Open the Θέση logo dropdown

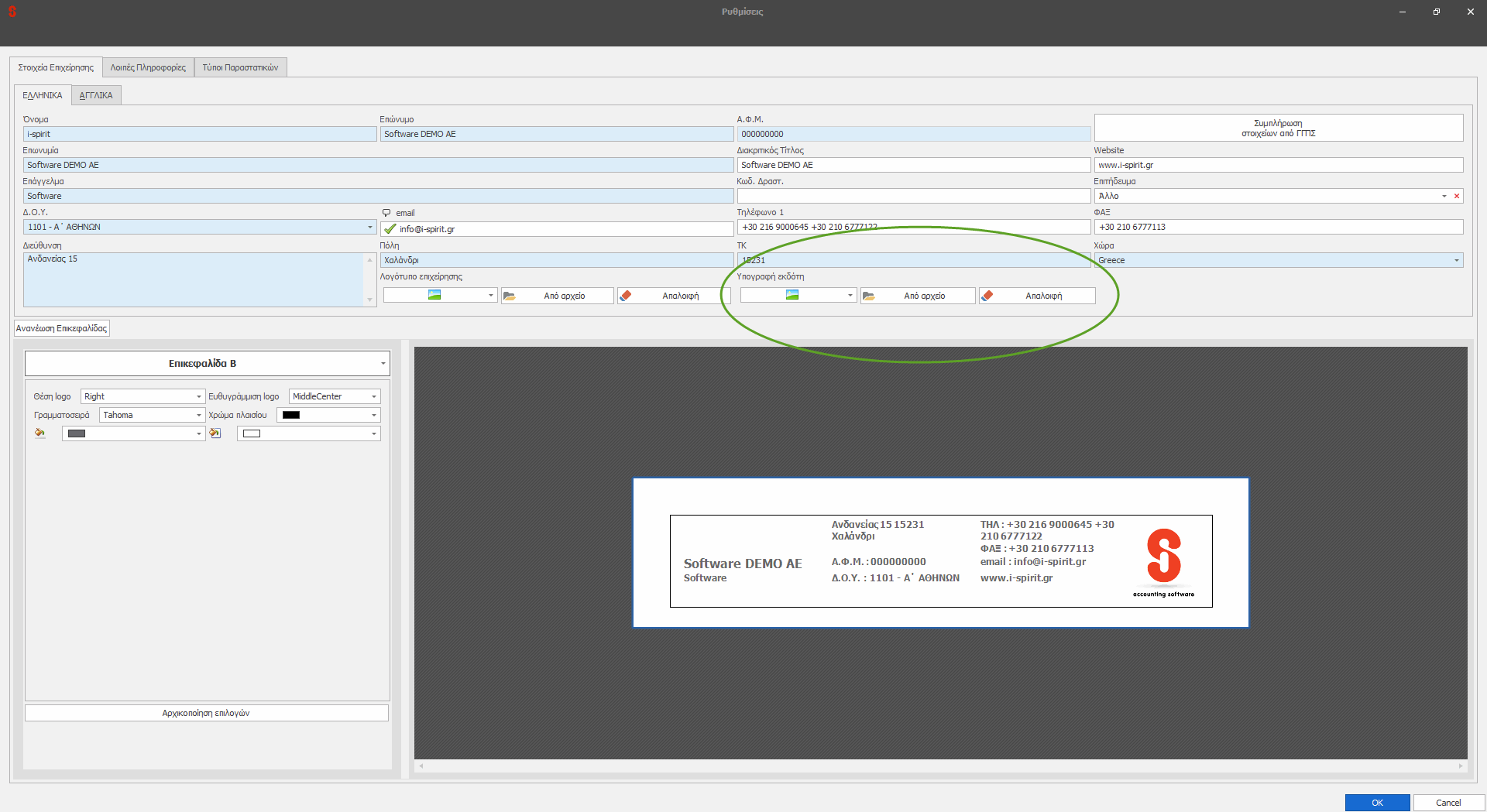[198, 396]
